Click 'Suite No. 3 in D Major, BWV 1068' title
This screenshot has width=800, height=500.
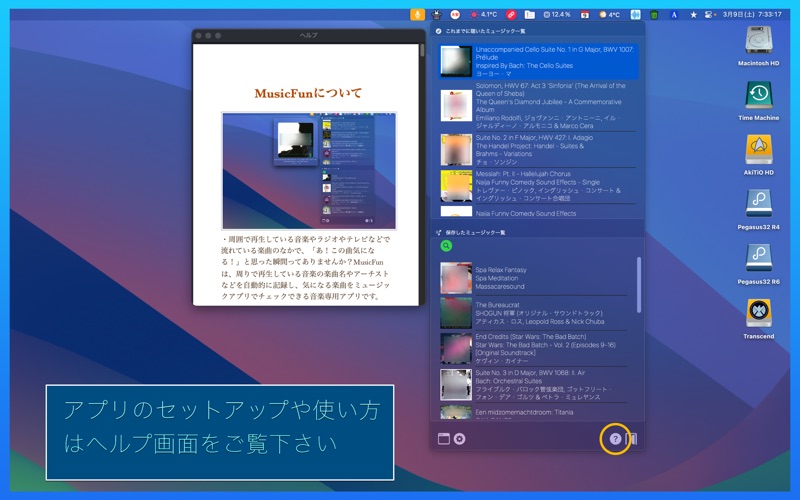[x=530, y=373]
